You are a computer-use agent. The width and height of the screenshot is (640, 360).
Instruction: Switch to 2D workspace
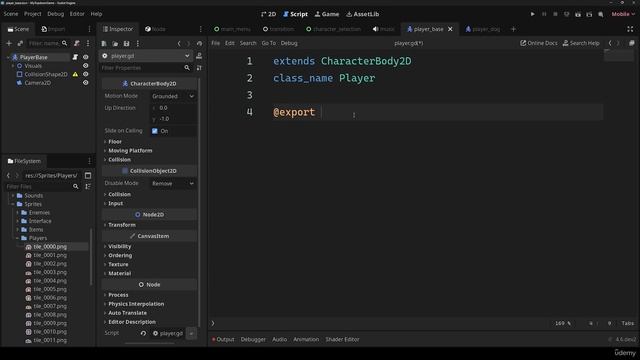coord(268,14)
